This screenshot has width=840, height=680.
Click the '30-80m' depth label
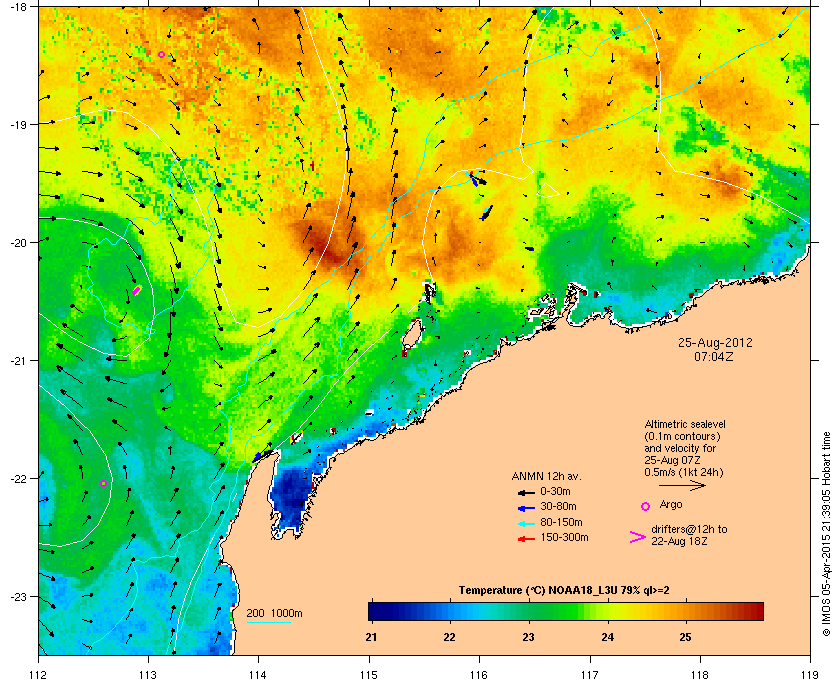pyautogui.click(x=558, y=506)
